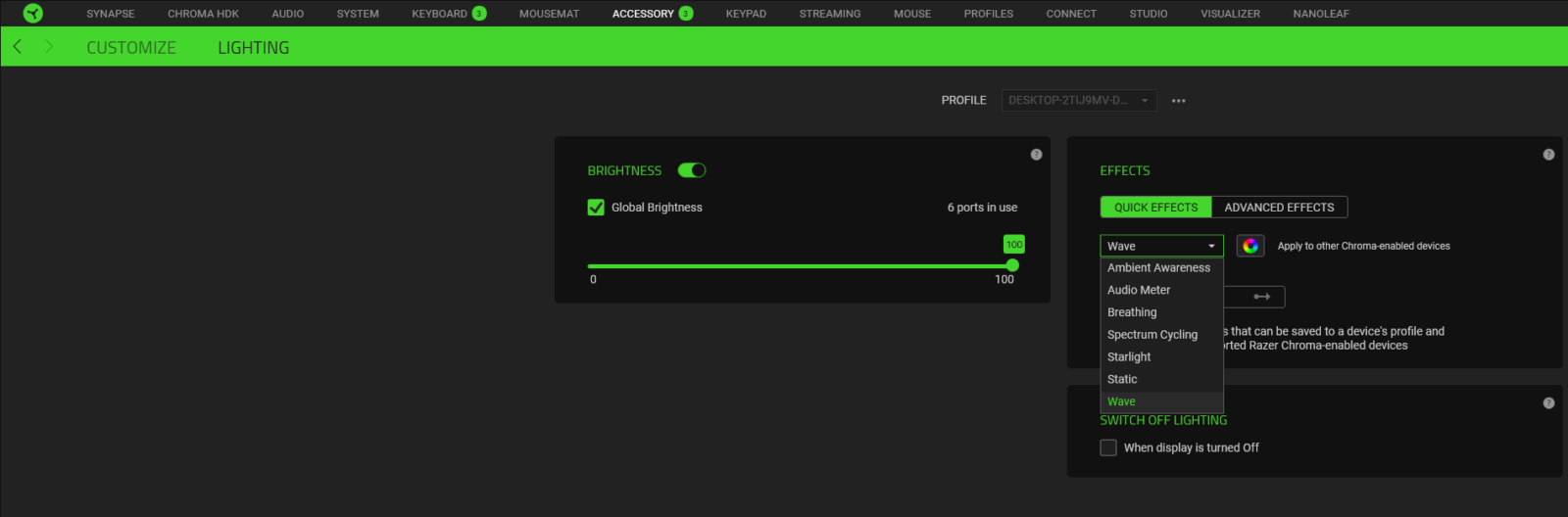Go to the Studio tab
Screen dimensions: 1568x517
1149,14
